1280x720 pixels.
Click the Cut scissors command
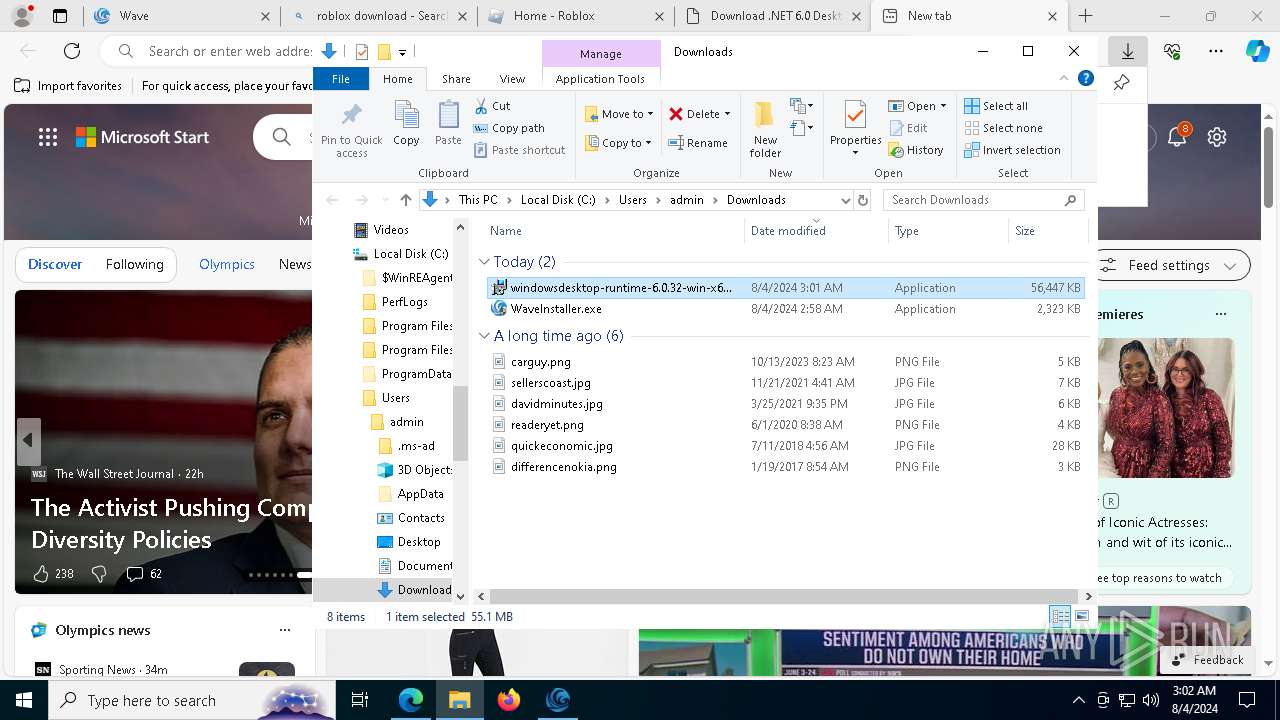point(492,106)
